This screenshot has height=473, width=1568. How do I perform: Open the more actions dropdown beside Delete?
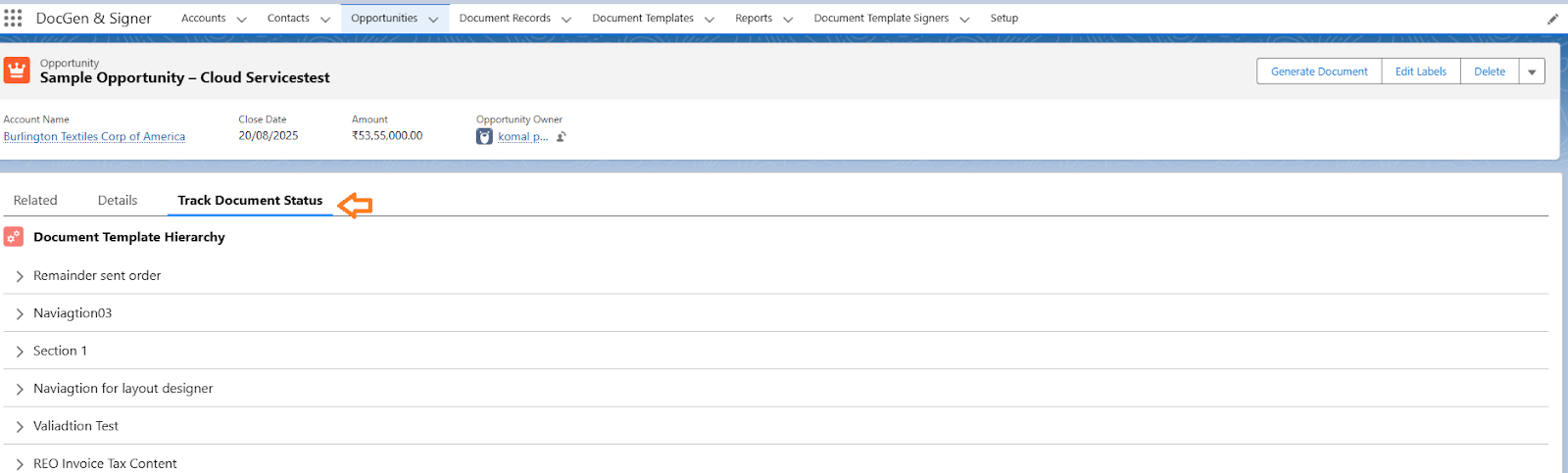click(1532, 71)
